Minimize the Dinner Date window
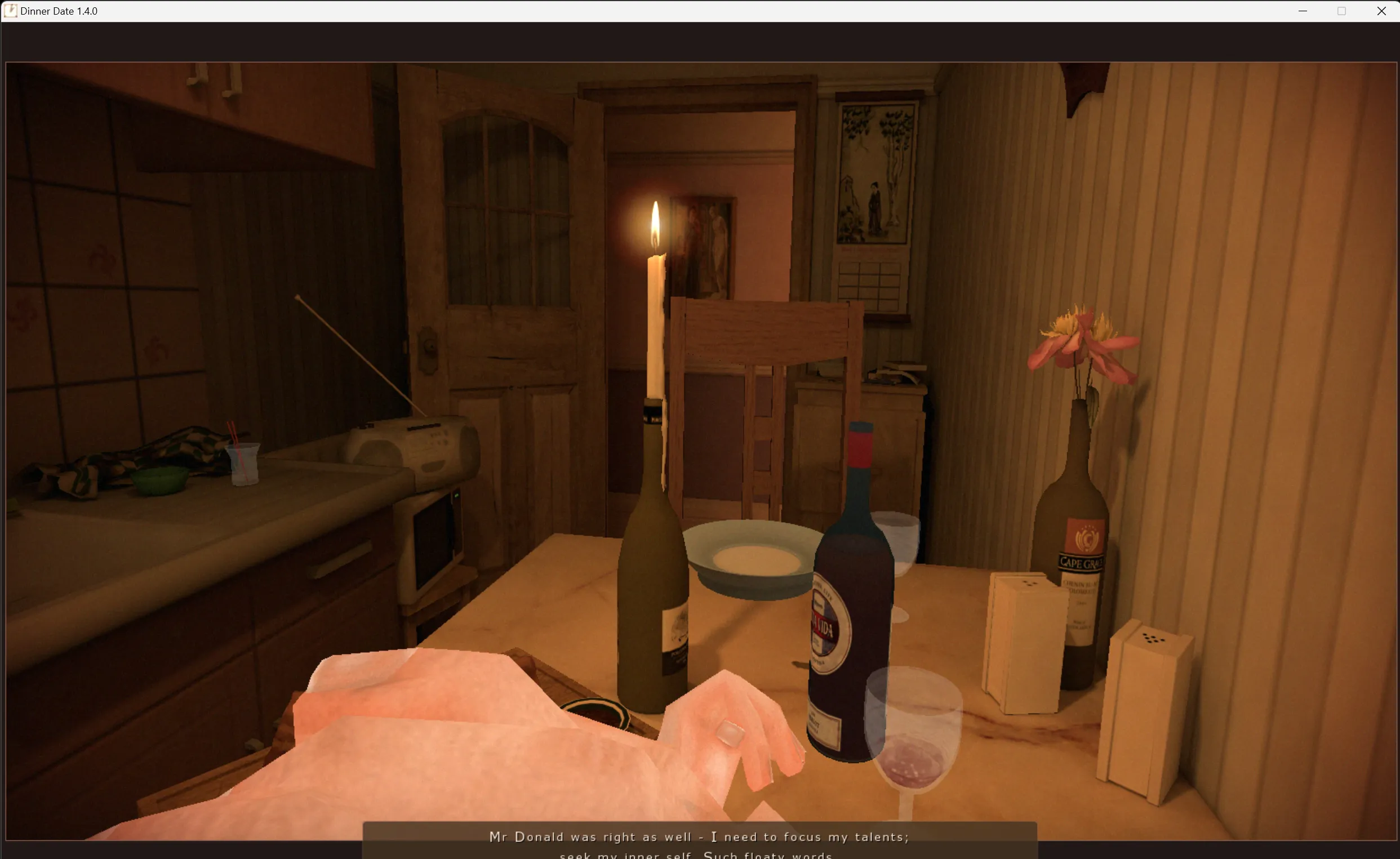 (x=1303, y=11)
